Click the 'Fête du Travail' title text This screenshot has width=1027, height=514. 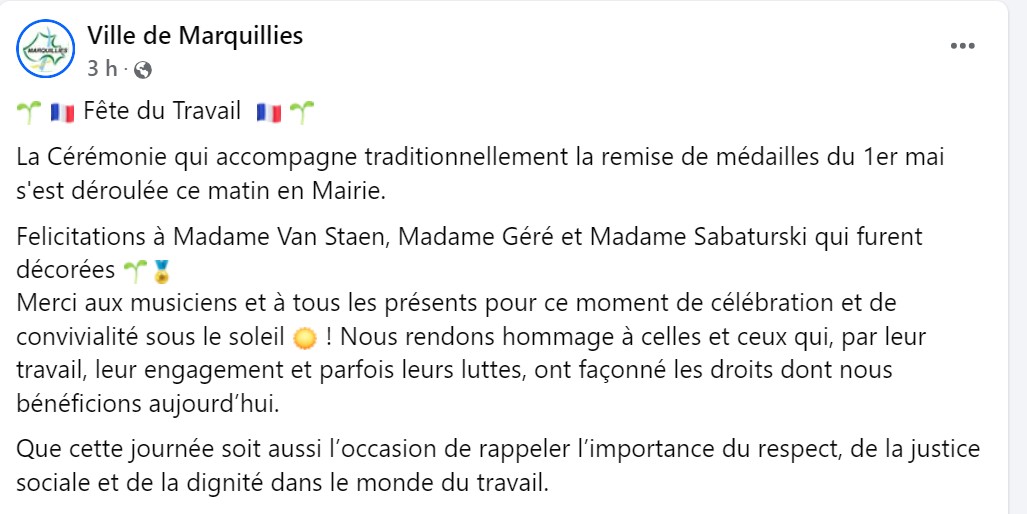point(162,111)
